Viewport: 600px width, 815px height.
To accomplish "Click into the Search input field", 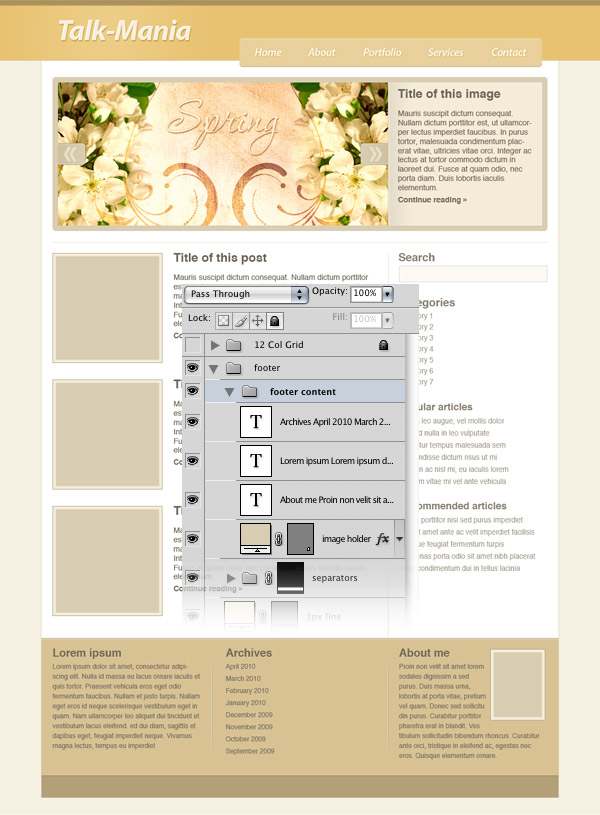I will 473,274.
